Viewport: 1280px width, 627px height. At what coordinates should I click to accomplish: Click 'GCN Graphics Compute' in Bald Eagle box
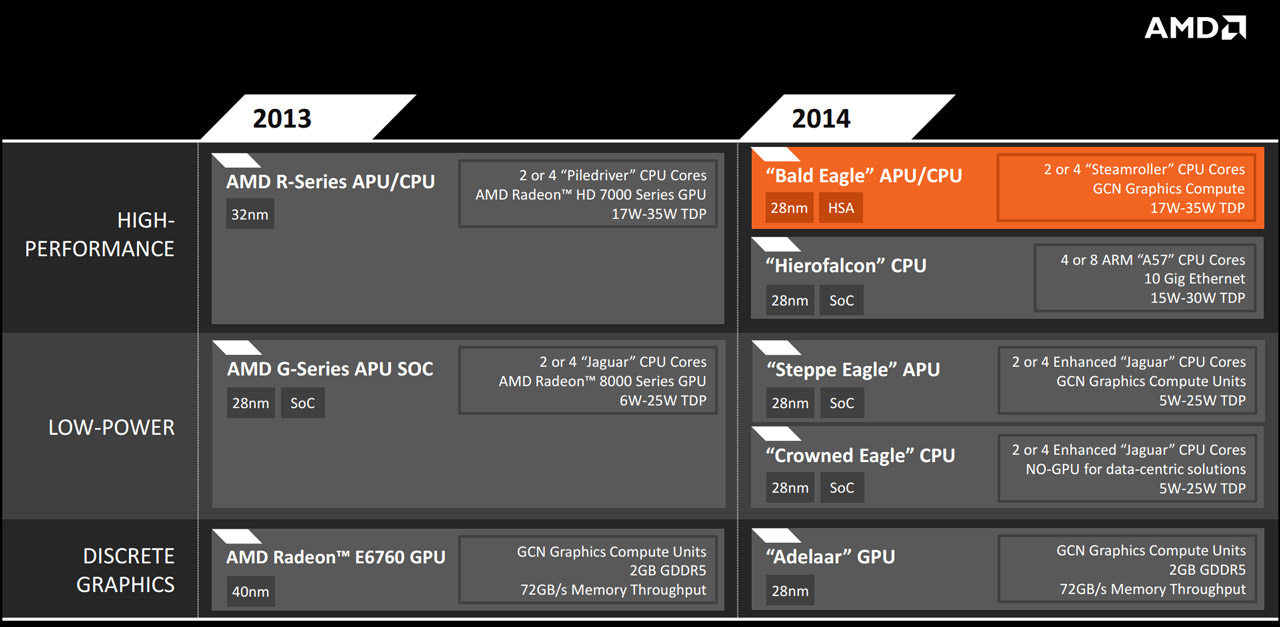pyautogui.click(x=1169, y=188)
